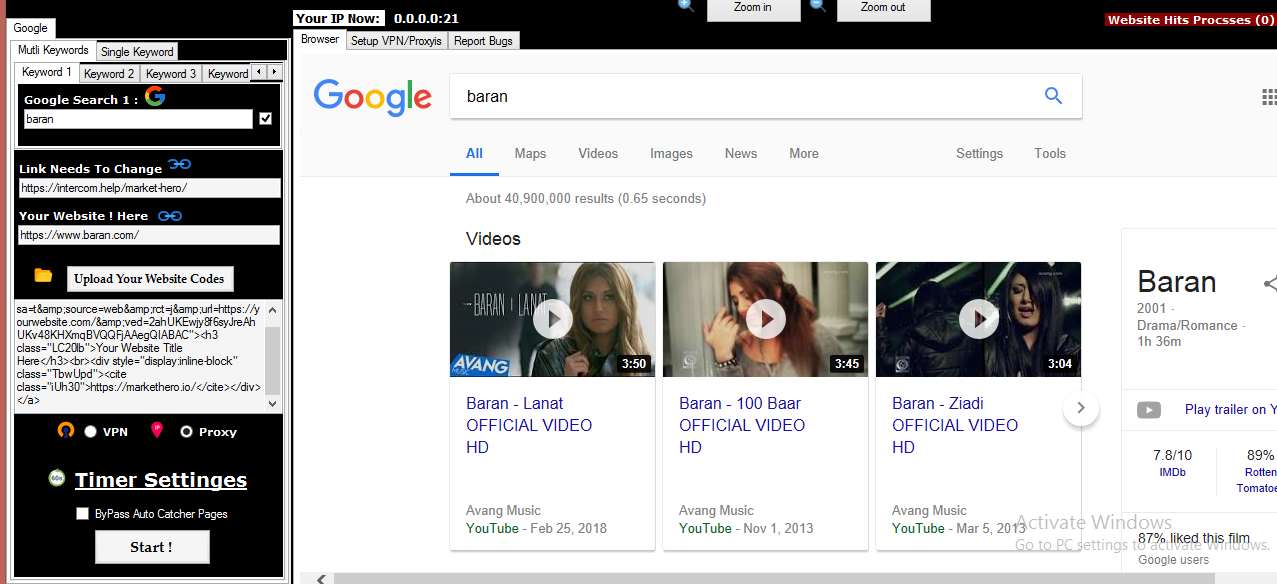Click inside the Google search input showing baran

[x=700, y=95]
